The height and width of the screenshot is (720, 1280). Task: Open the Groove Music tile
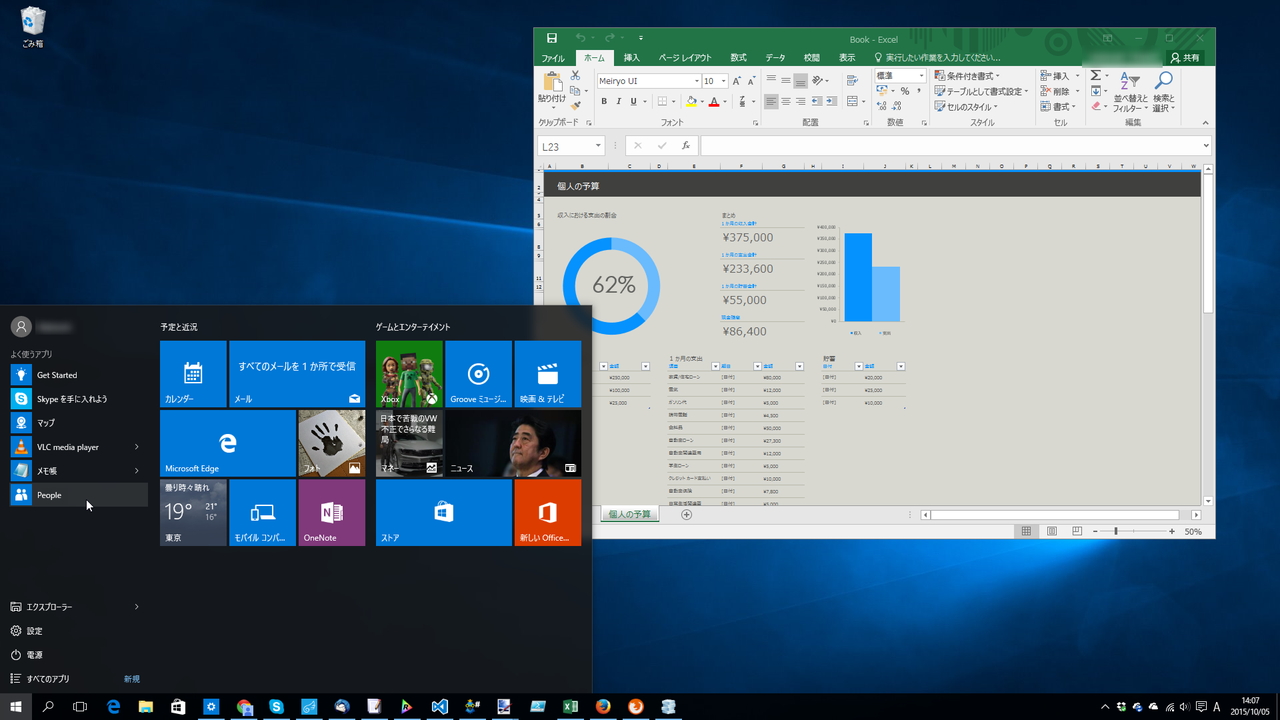coord(478,374)
